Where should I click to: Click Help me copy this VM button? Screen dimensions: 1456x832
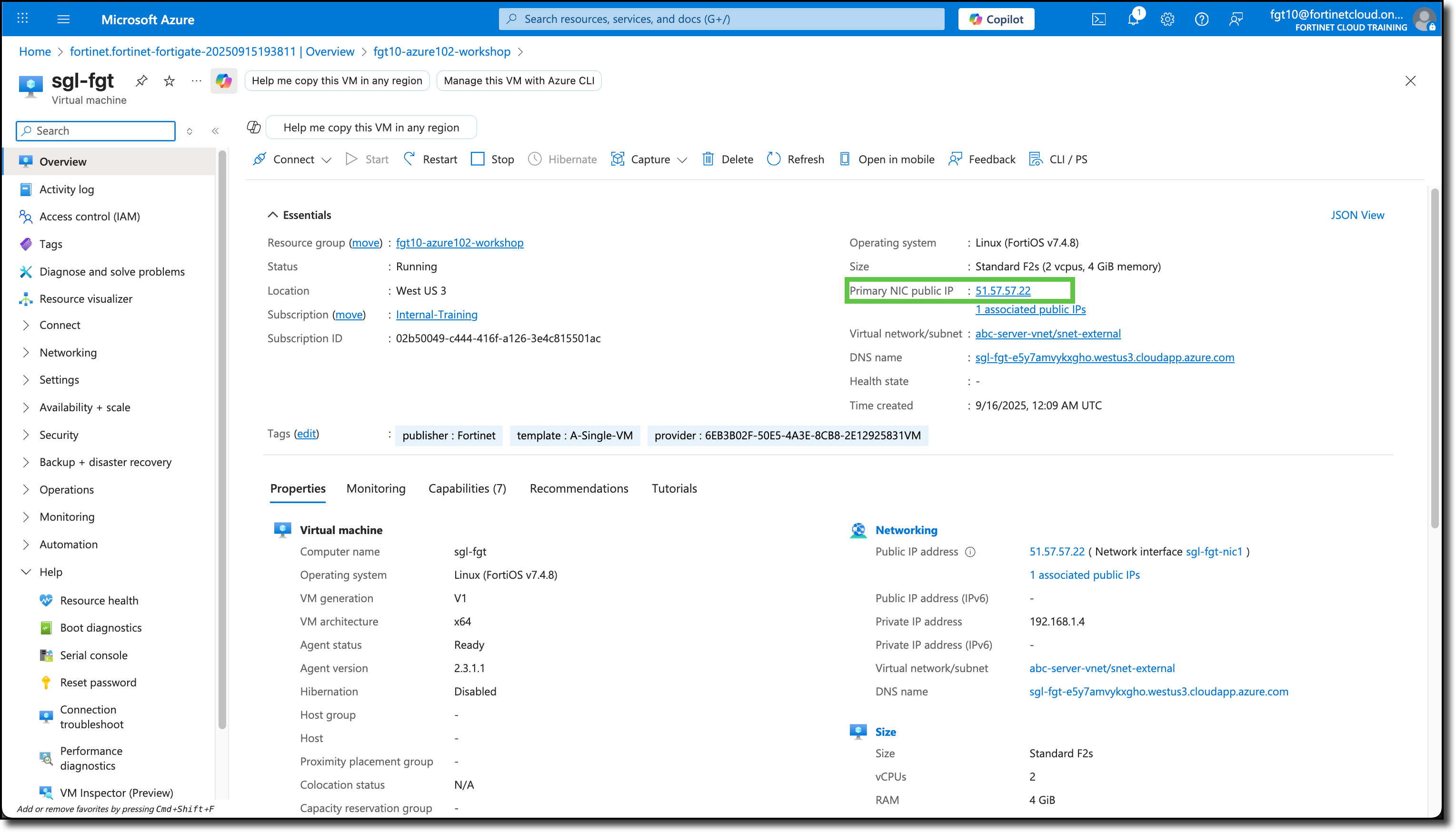(337, 80)
